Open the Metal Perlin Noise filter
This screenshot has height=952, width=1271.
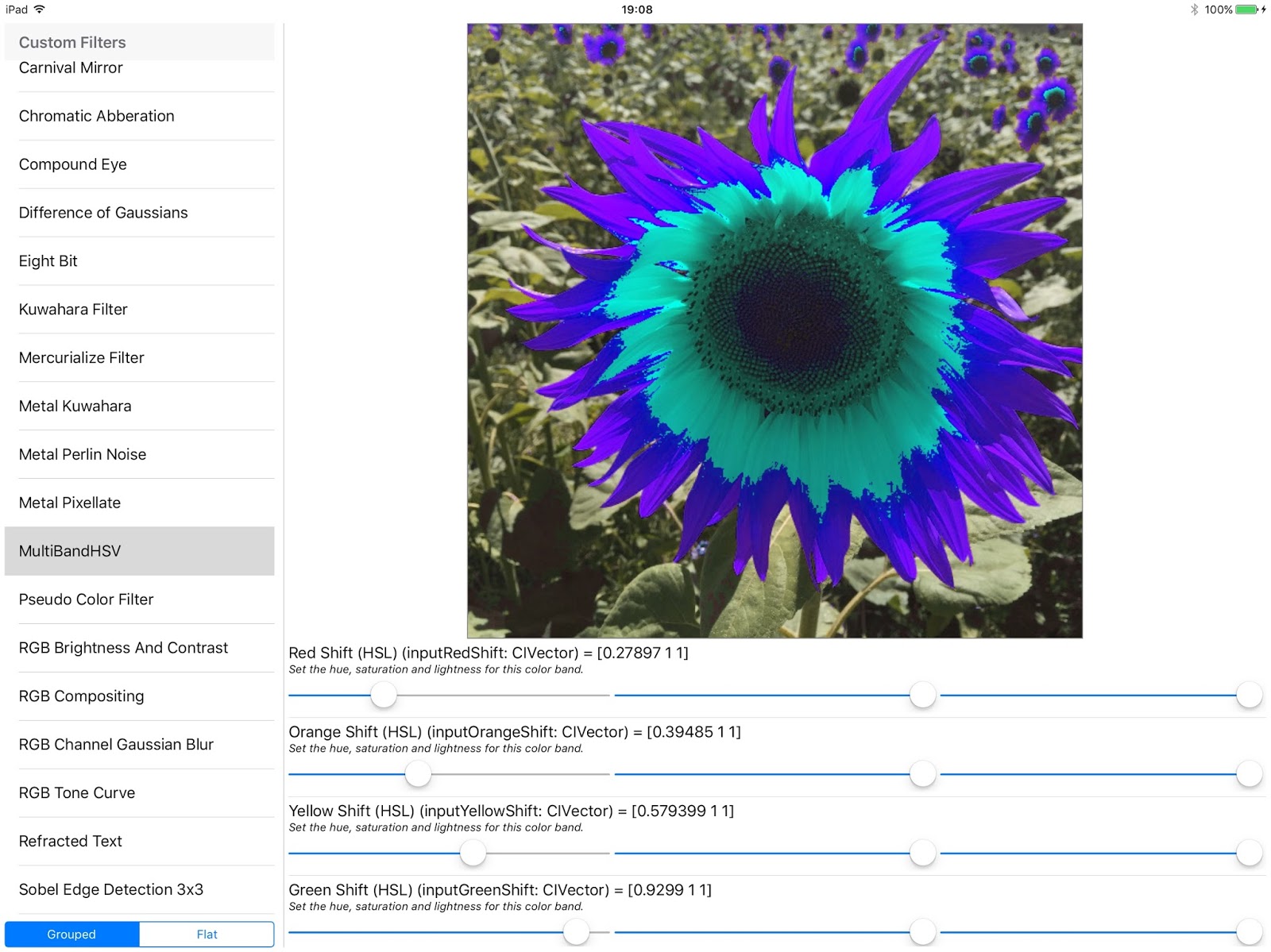(82, 454)
